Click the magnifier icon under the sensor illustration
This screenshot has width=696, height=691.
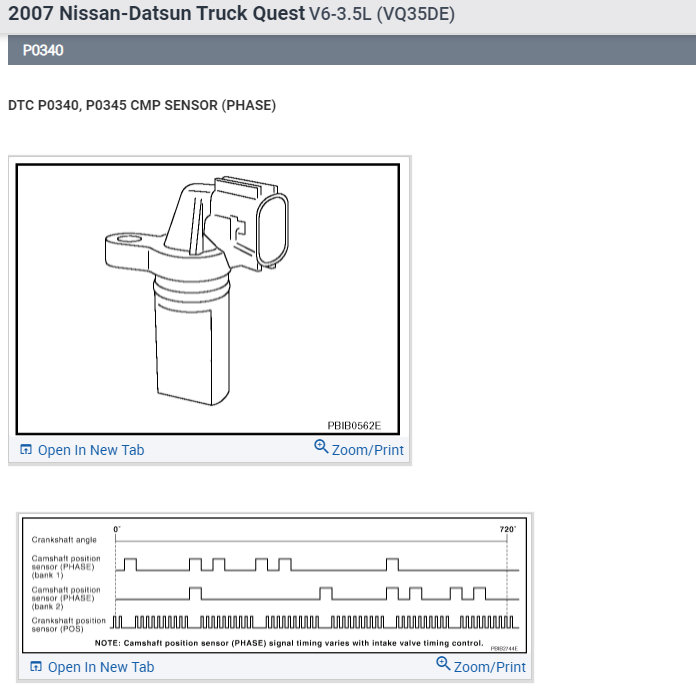click(x=321, y=446)
